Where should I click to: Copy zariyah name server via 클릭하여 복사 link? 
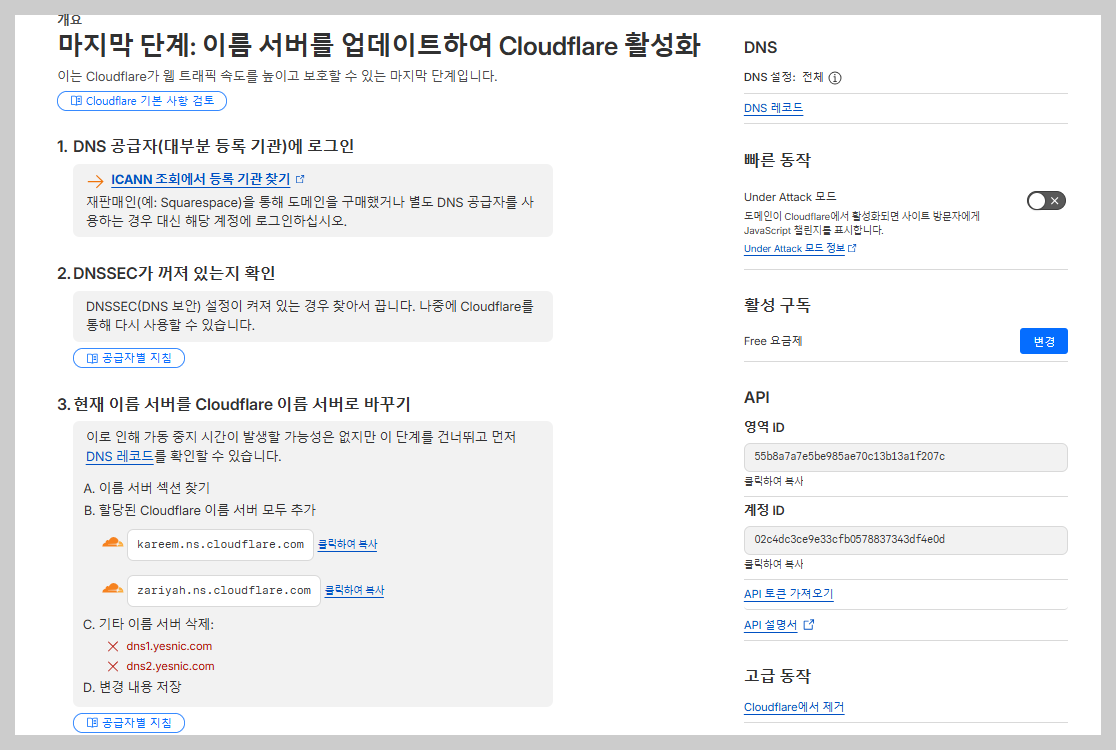coord(354,591)
